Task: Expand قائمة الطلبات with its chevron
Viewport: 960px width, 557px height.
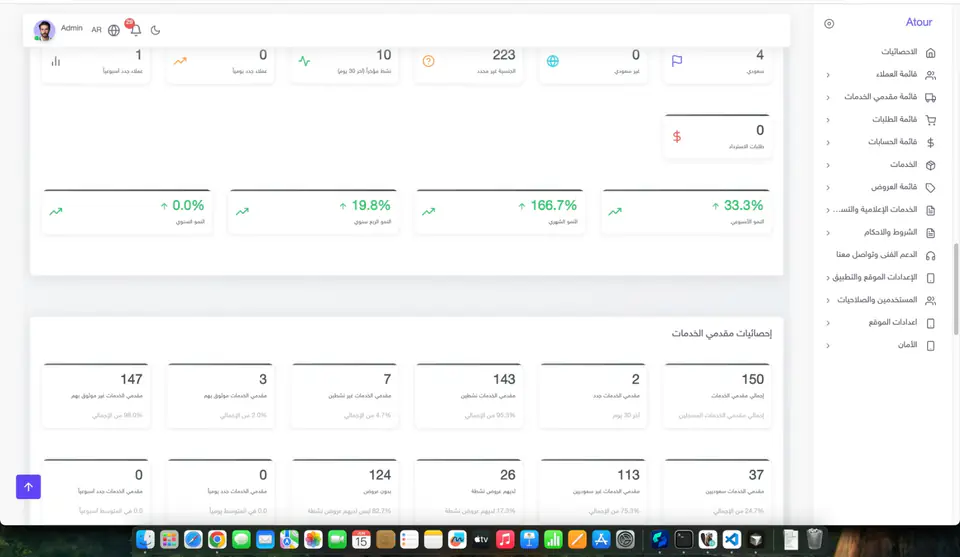Action: [x=828, y=120]
